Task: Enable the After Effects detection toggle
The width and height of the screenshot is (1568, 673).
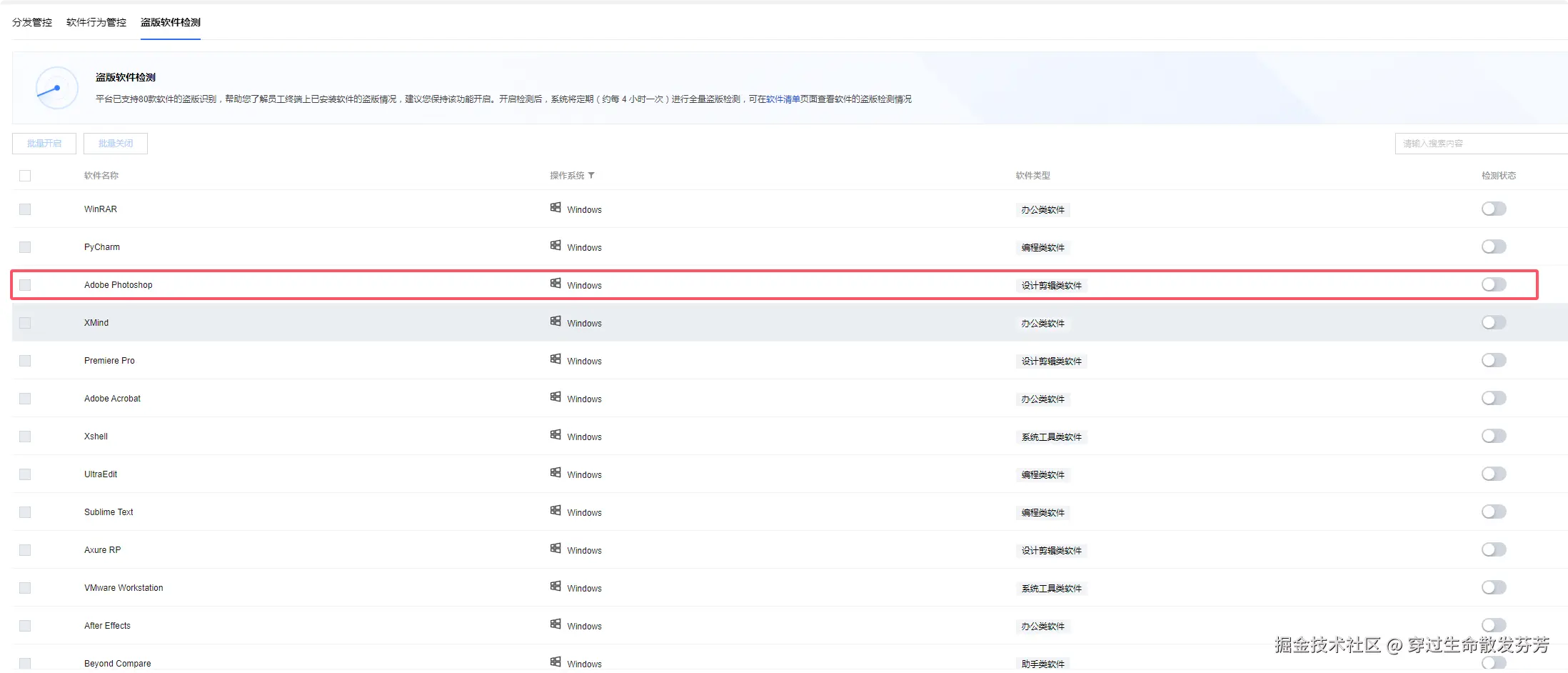Action: click(x=1494, y=625)
